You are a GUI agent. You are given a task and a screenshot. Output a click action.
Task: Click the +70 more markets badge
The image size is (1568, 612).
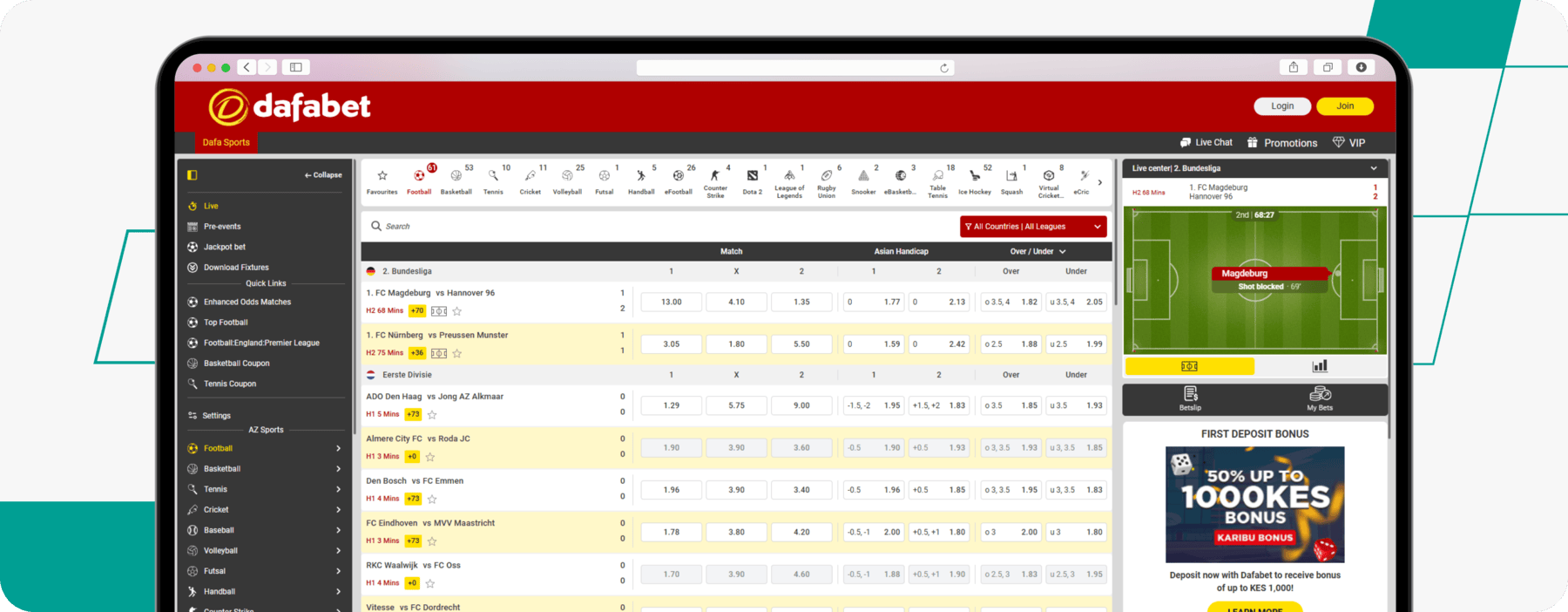tap(417, 311)
